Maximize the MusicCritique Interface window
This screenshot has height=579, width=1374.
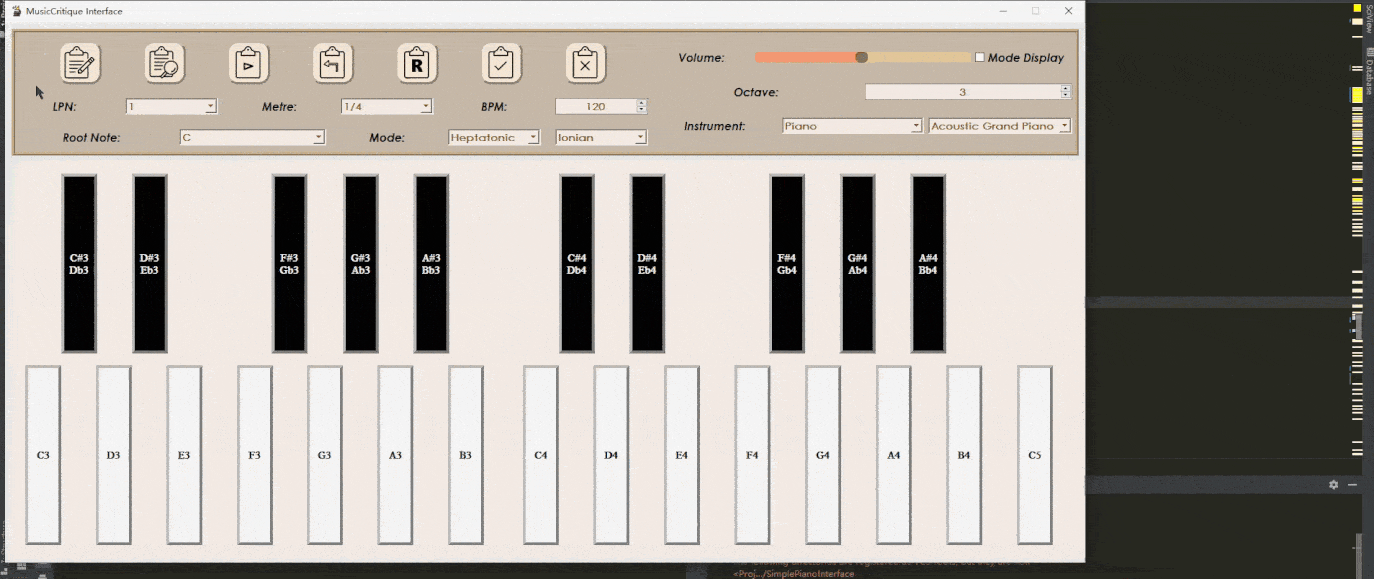(1035, 10)
